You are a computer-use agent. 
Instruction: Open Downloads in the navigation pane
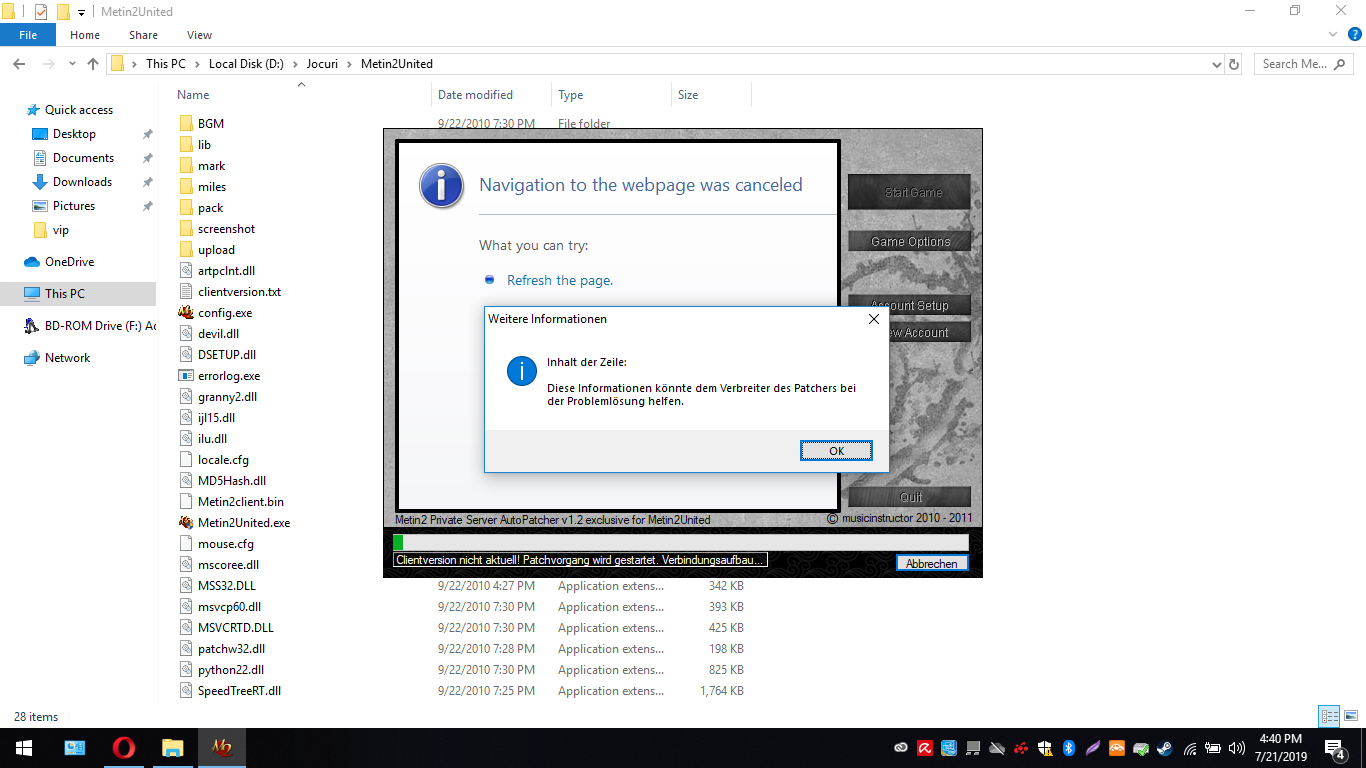82,182
